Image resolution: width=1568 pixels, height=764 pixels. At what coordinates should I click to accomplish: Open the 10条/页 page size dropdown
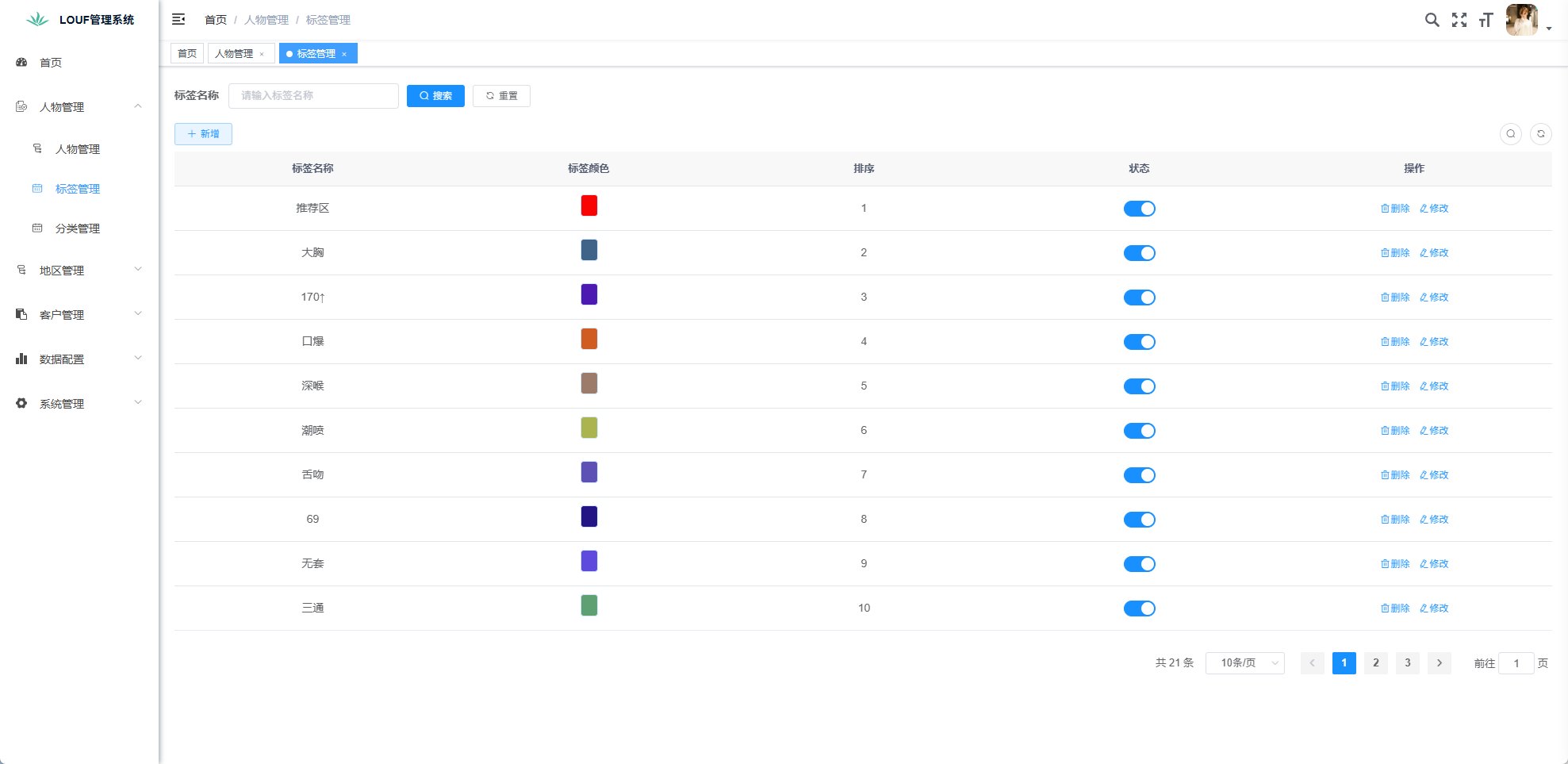[1244, 663]
